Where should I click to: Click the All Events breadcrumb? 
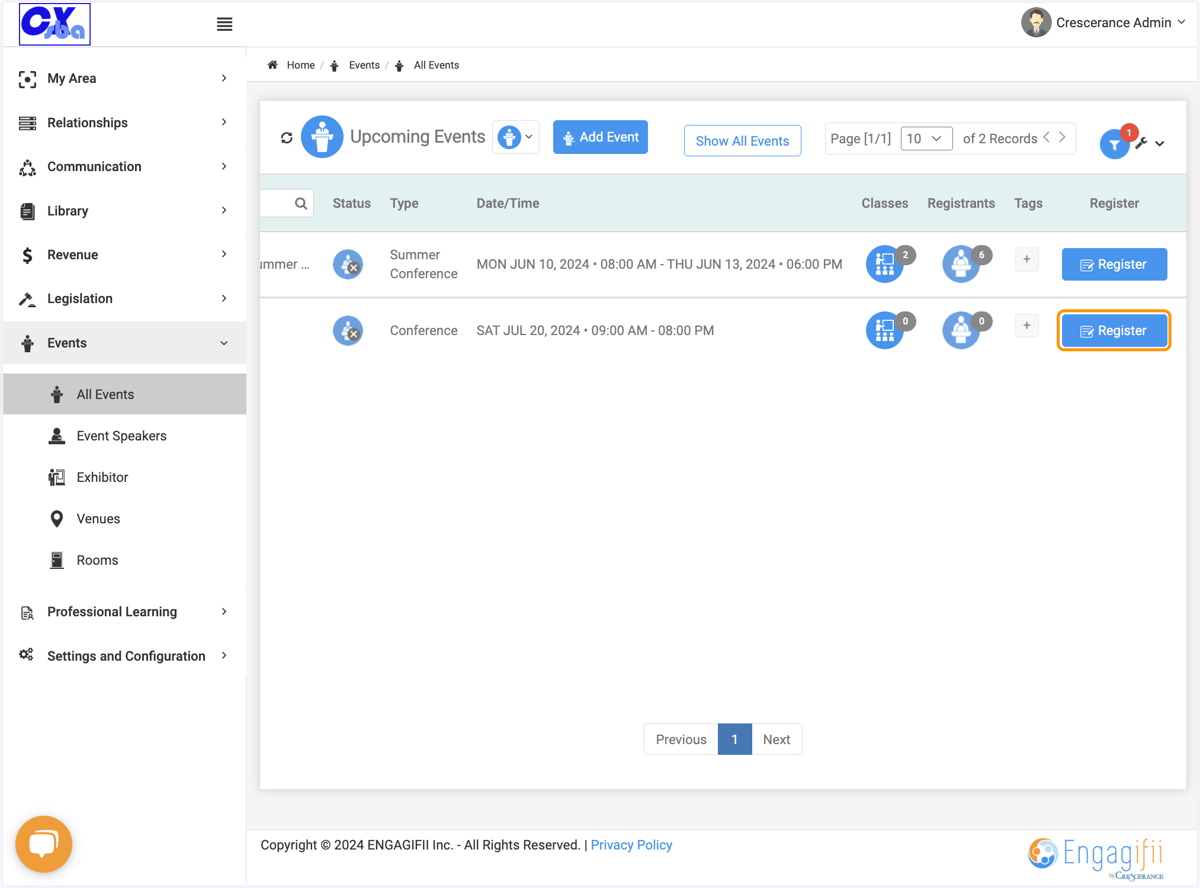(436, 65)
